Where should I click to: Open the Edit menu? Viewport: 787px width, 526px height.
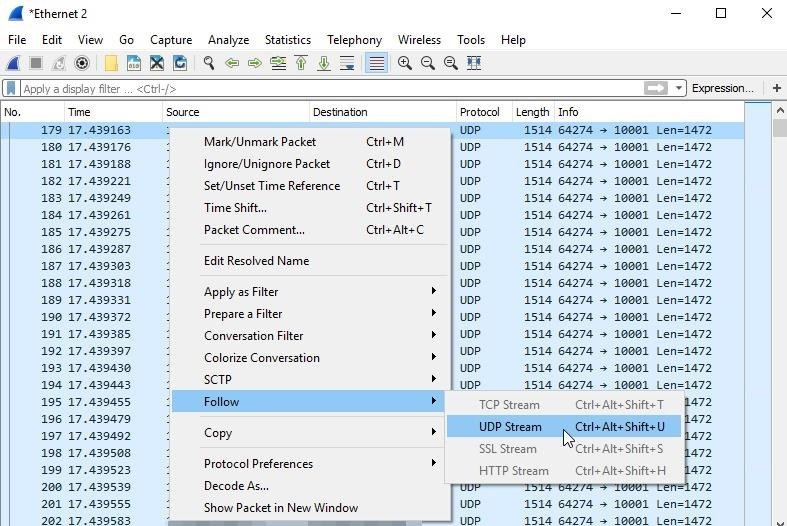point(52,40)
